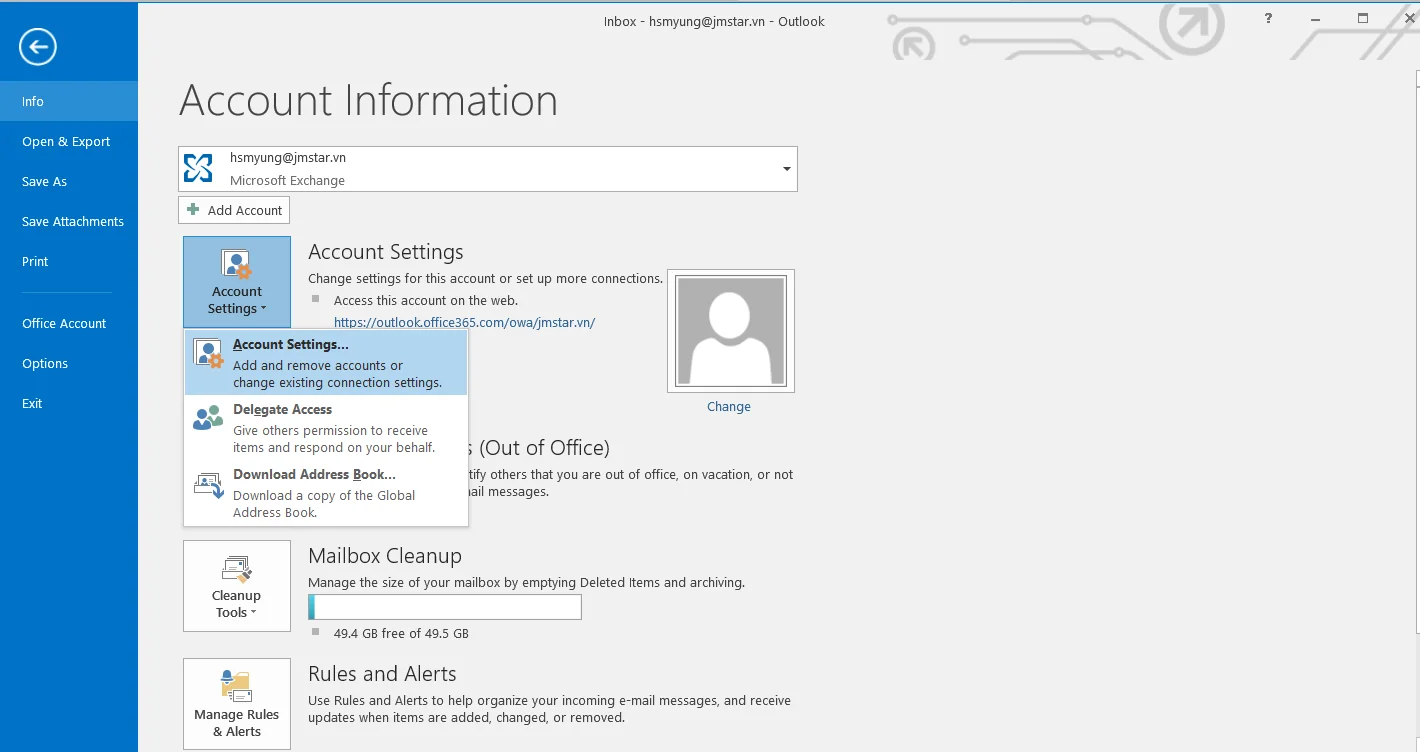1420x752 pixels.
Task: Click the Download Address Book icon
Action: [208, 485]
